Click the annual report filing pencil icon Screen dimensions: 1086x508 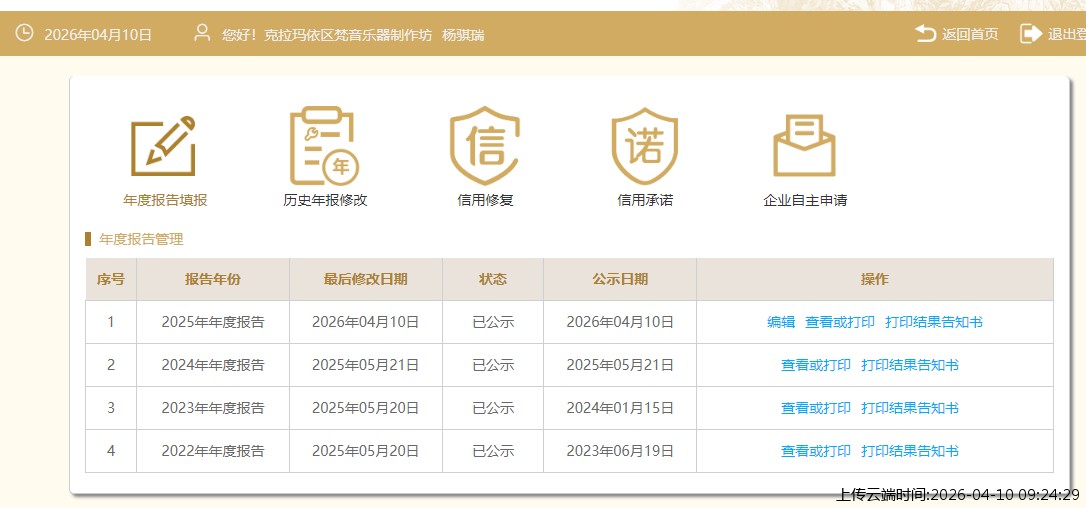tap(164, 146)
